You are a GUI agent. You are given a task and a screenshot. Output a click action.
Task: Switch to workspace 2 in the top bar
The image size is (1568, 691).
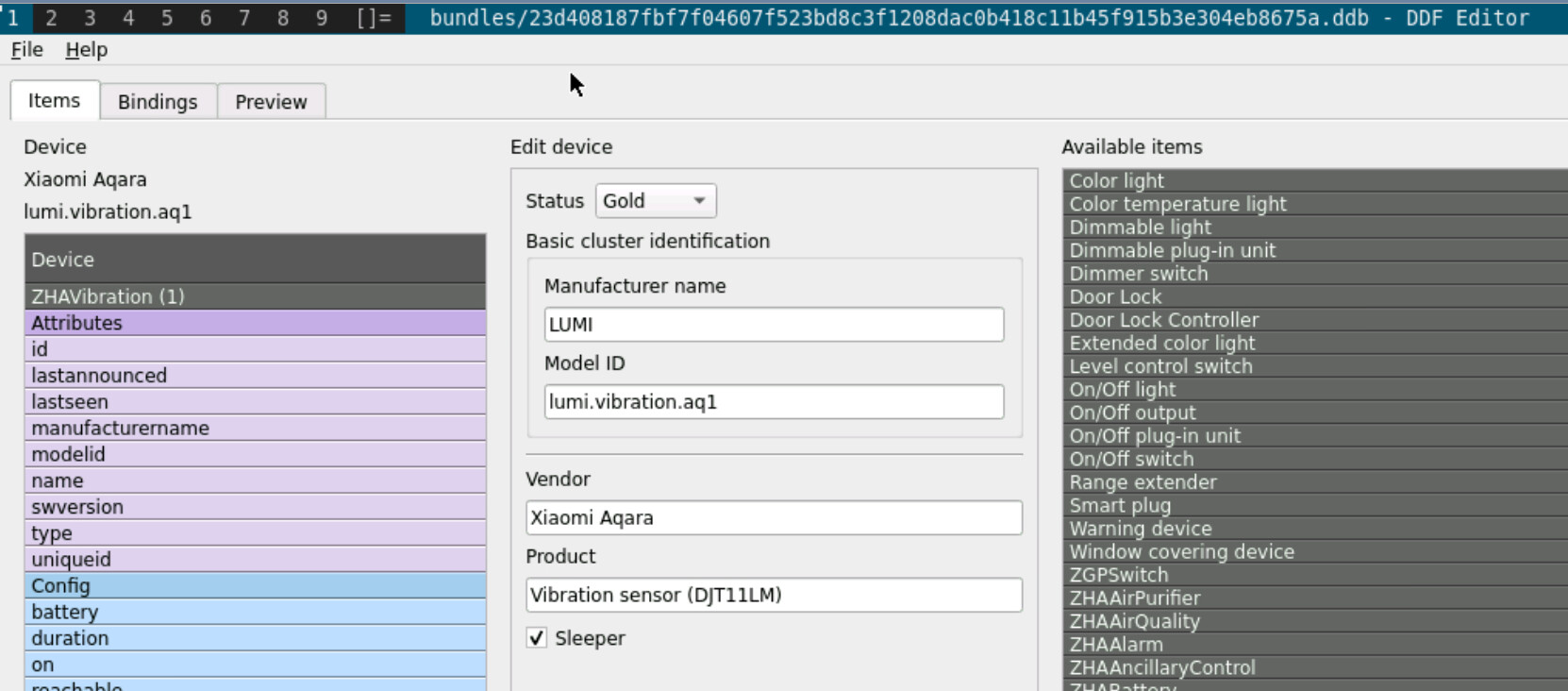click(51, 18)
